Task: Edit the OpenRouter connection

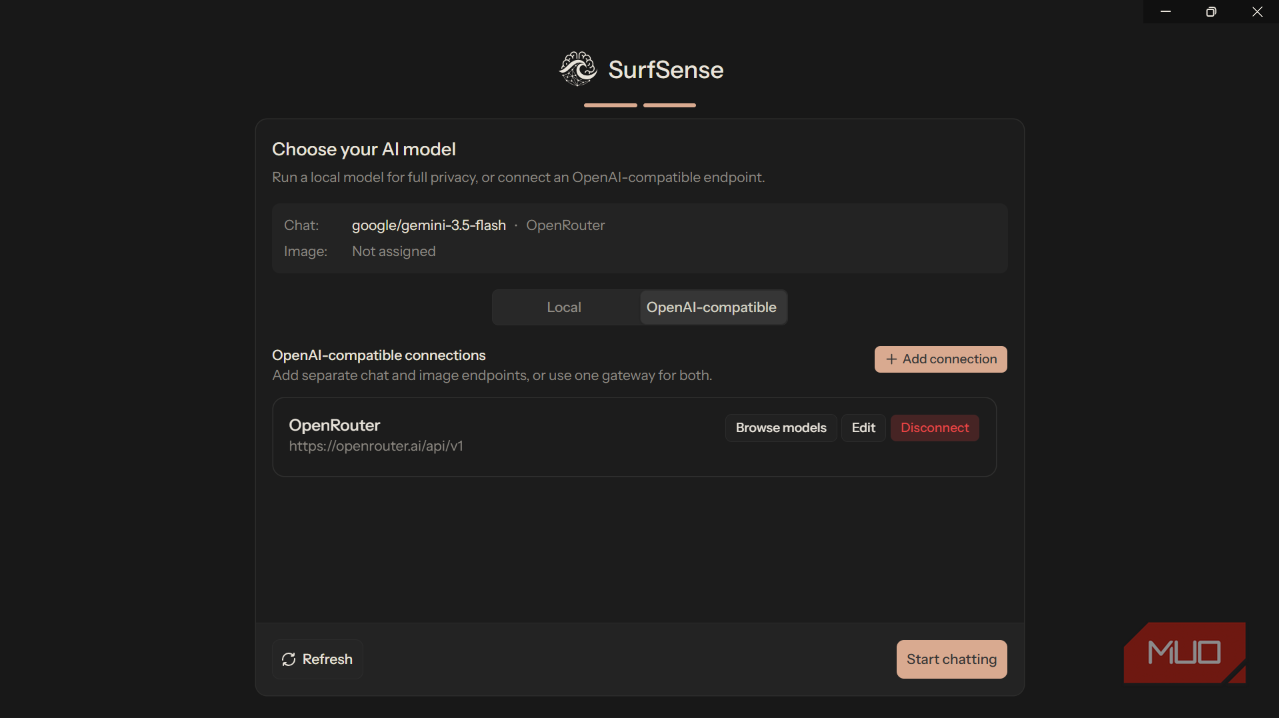Action: point(863,428)
